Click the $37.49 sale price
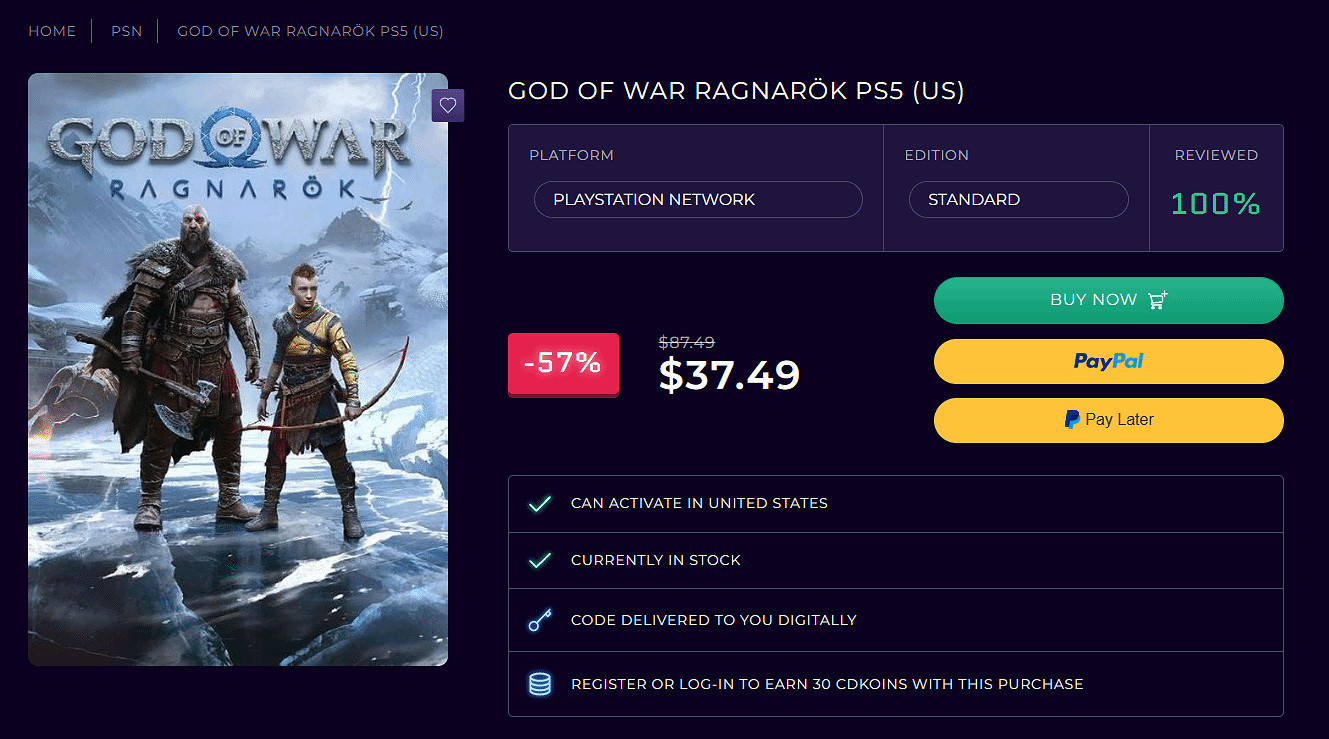 pos(729,375)
